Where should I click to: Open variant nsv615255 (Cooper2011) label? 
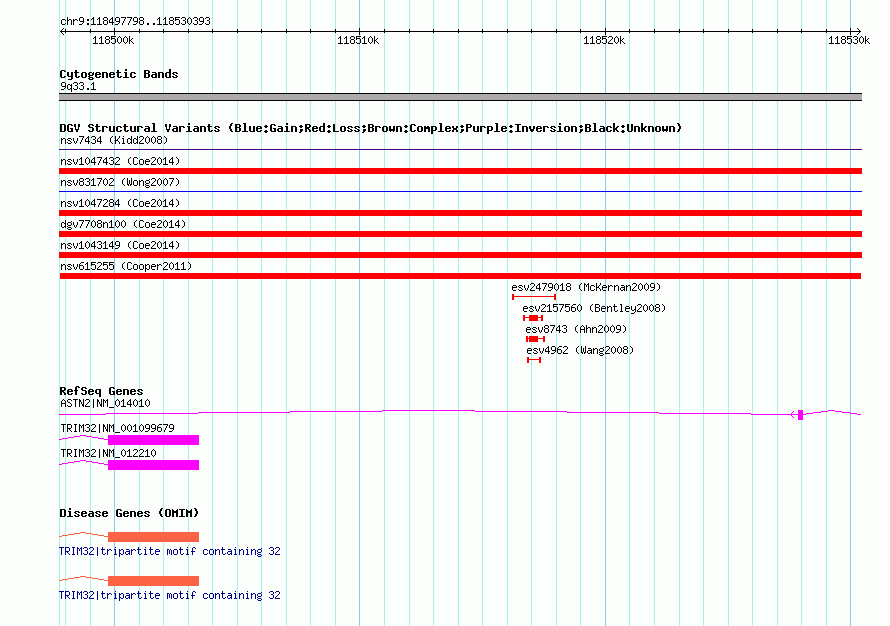pos(126,266)
